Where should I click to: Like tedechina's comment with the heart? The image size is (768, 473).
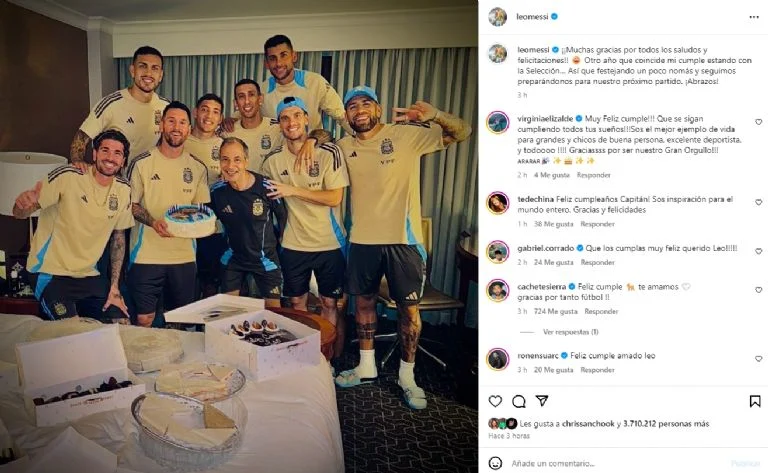(758, 202)
